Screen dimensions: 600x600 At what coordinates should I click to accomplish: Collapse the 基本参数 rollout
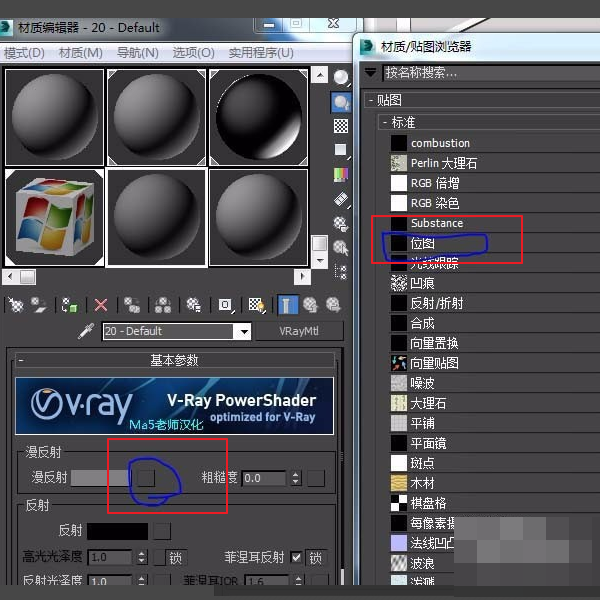21,360
